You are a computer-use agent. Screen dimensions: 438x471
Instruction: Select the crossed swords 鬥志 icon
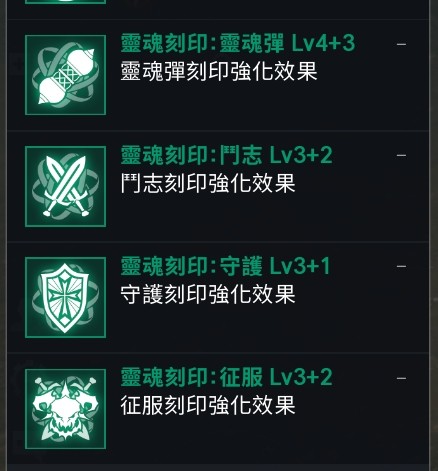point(66,186)
